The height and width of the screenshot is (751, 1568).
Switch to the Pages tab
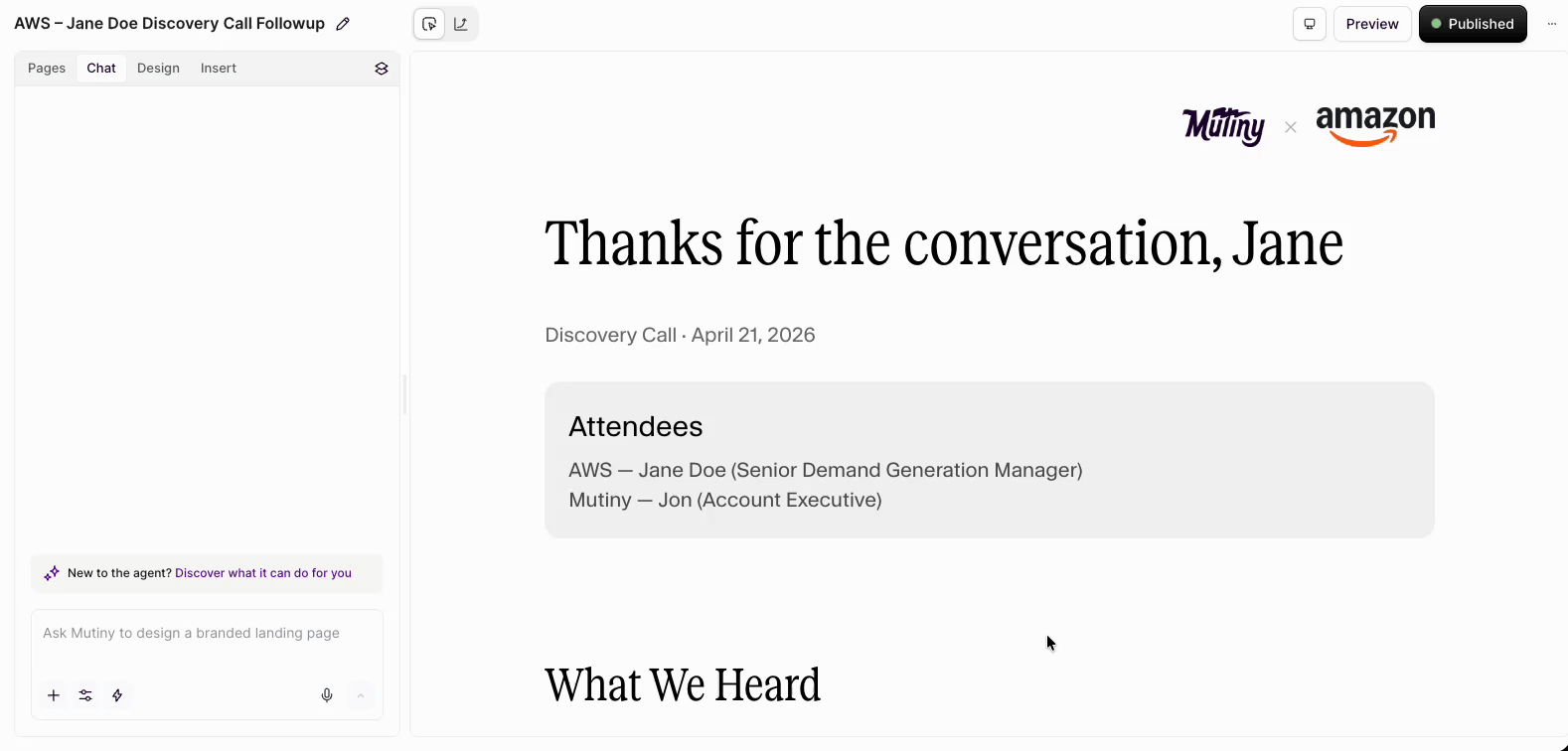[47, 69]
